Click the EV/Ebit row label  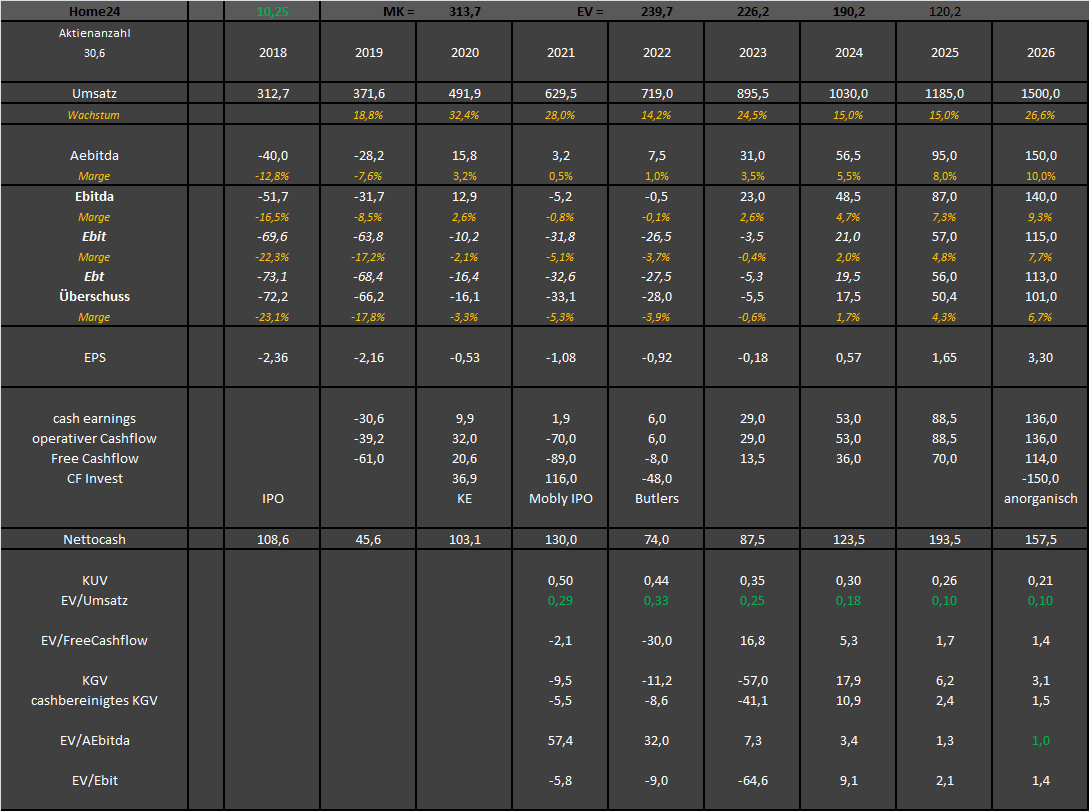pos(94,781)
